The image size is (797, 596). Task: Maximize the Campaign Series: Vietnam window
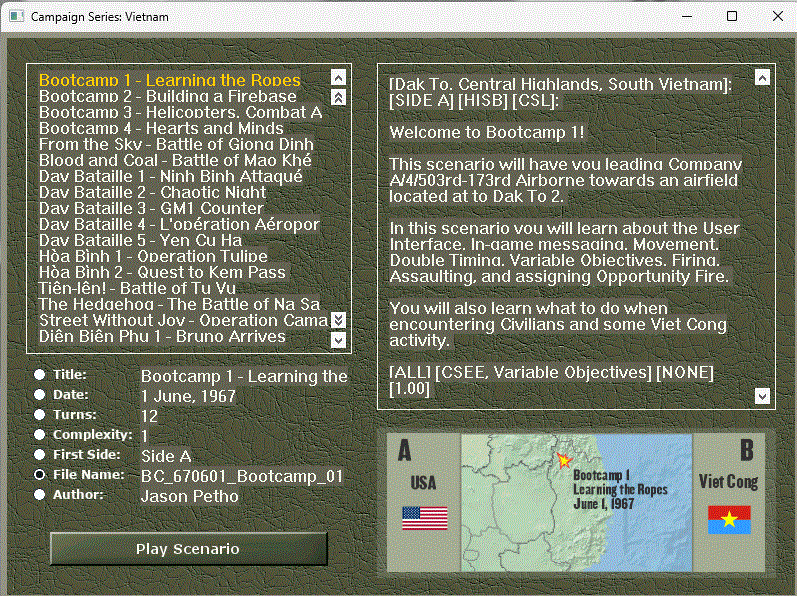point(732,16)
